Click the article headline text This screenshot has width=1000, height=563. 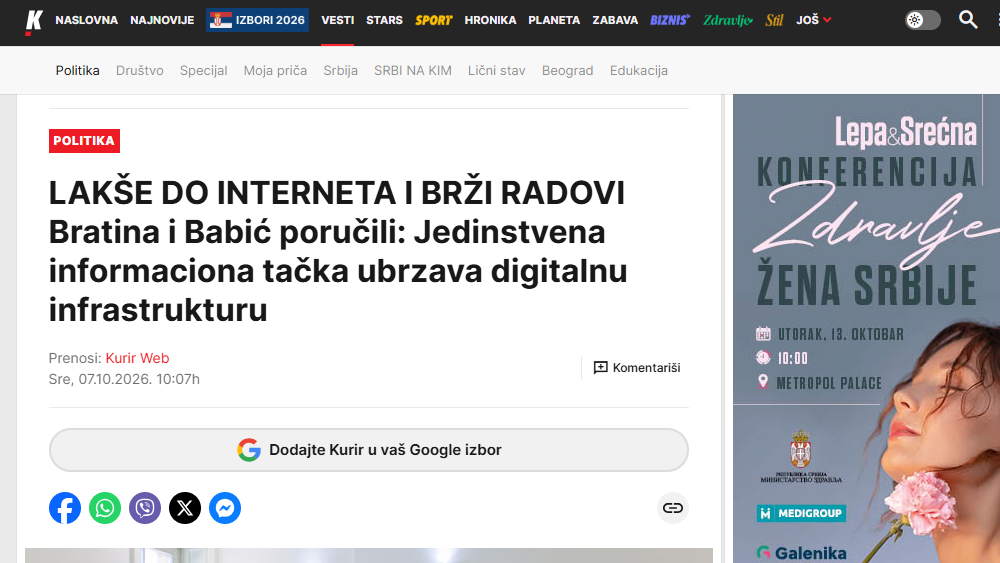point(338,251)
